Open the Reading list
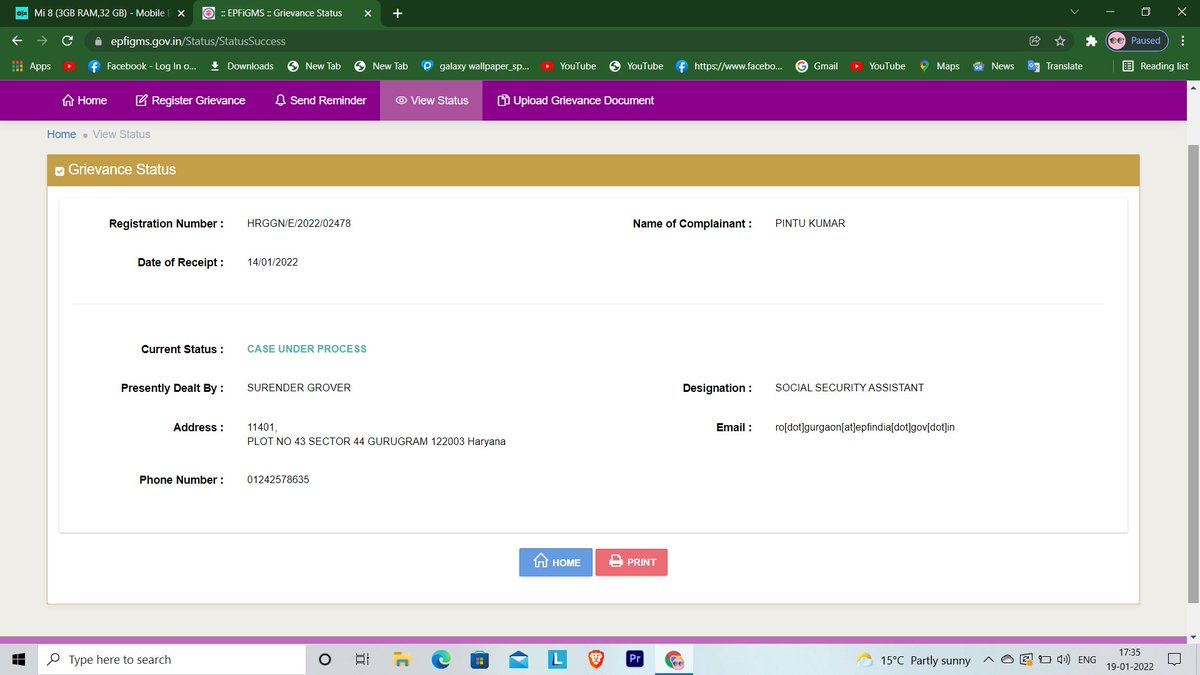The image size is (1200, 675). (x=1155, y=66)
